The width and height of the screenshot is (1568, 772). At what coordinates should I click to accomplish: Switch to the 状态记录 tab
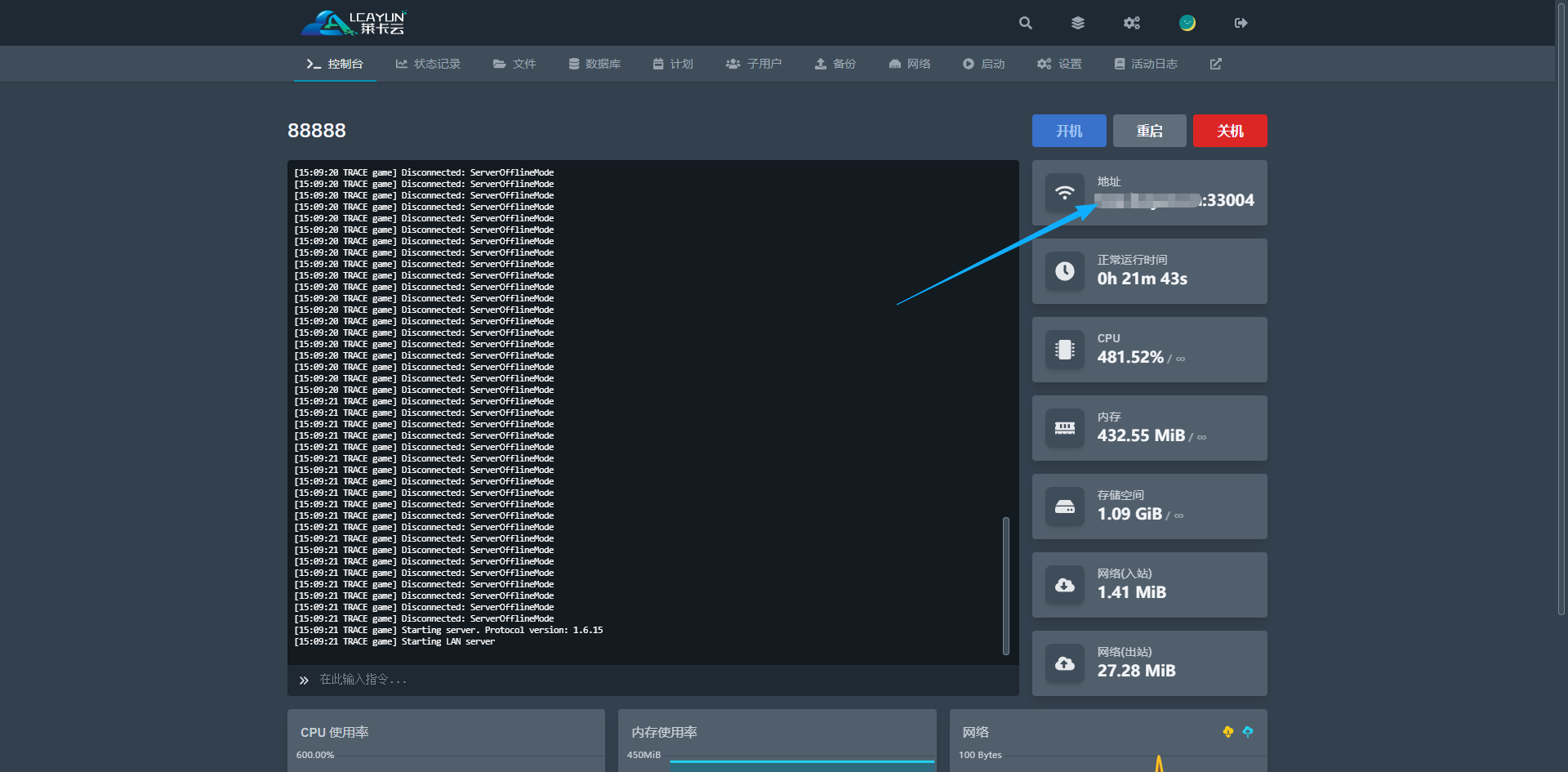428,64
